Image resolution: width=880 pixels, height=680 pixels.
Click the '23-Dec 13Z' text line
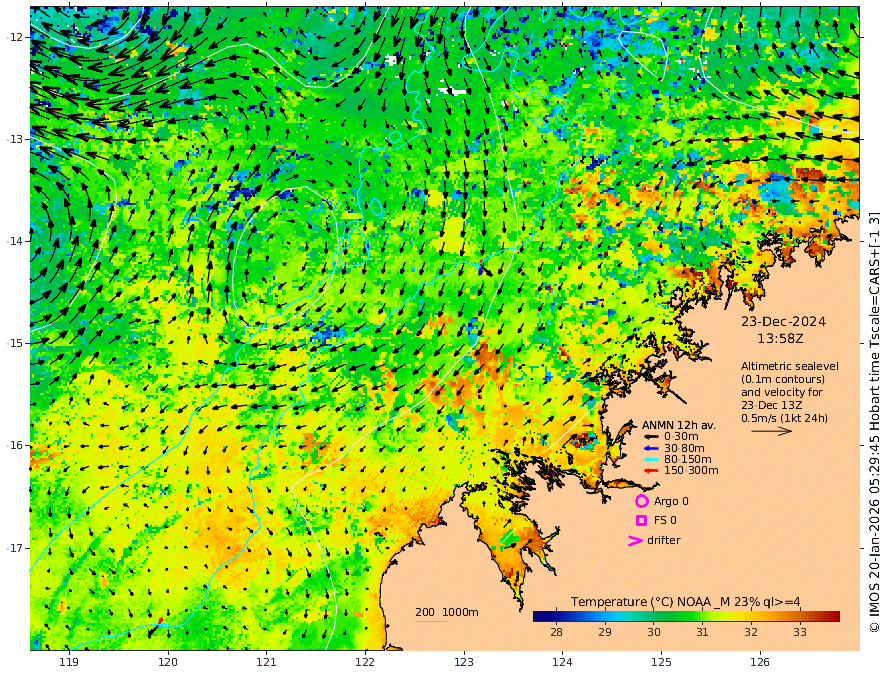coord(771,405)
